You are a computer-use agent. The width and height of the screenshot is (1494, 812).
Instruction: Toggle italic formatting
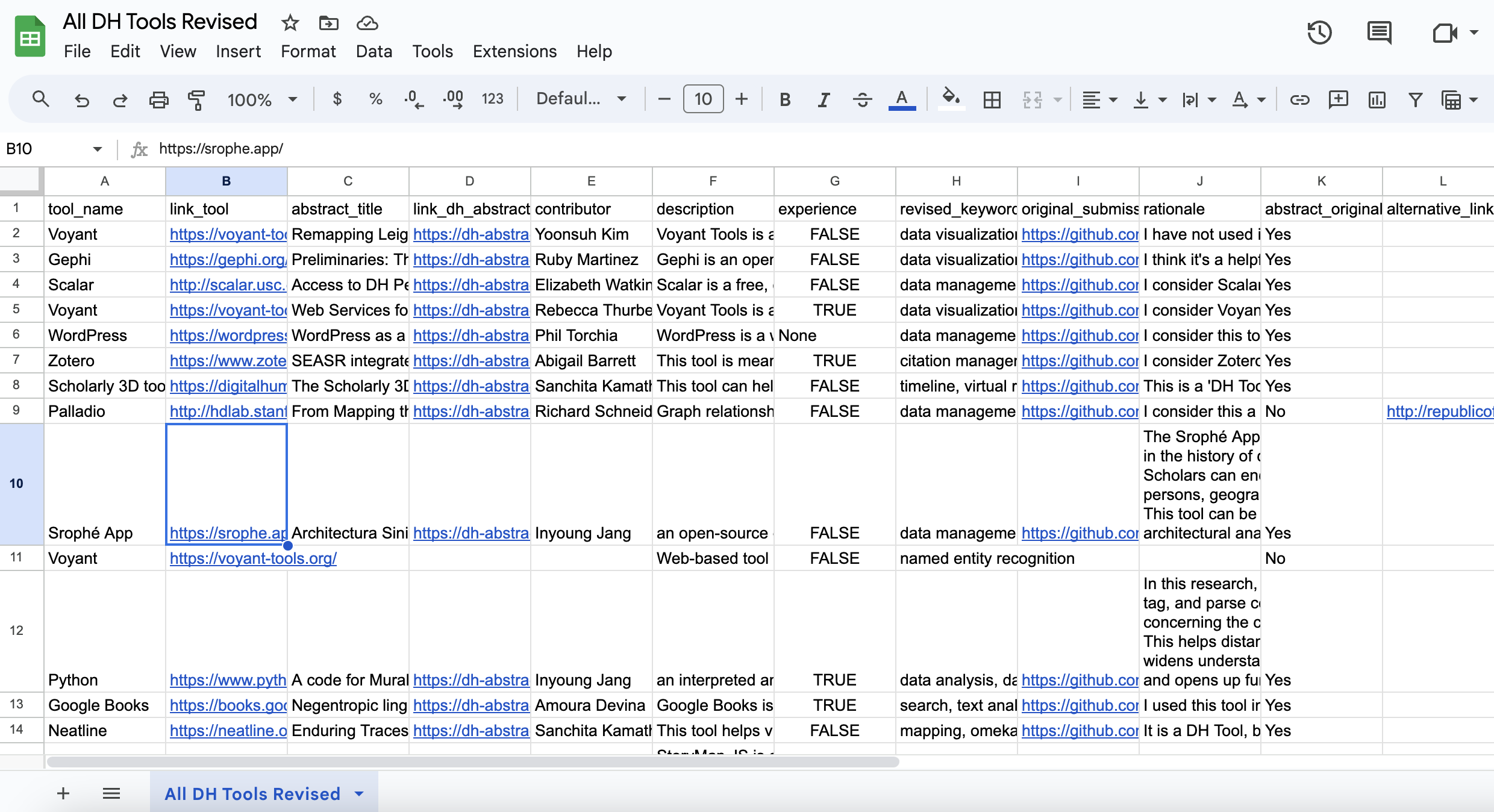823,99
